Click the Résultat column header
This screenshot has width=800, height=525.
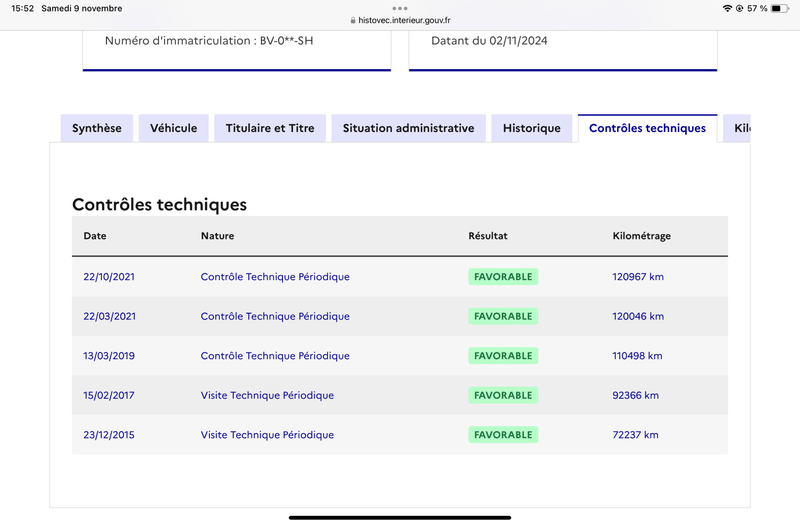click(x=488, y=236)
